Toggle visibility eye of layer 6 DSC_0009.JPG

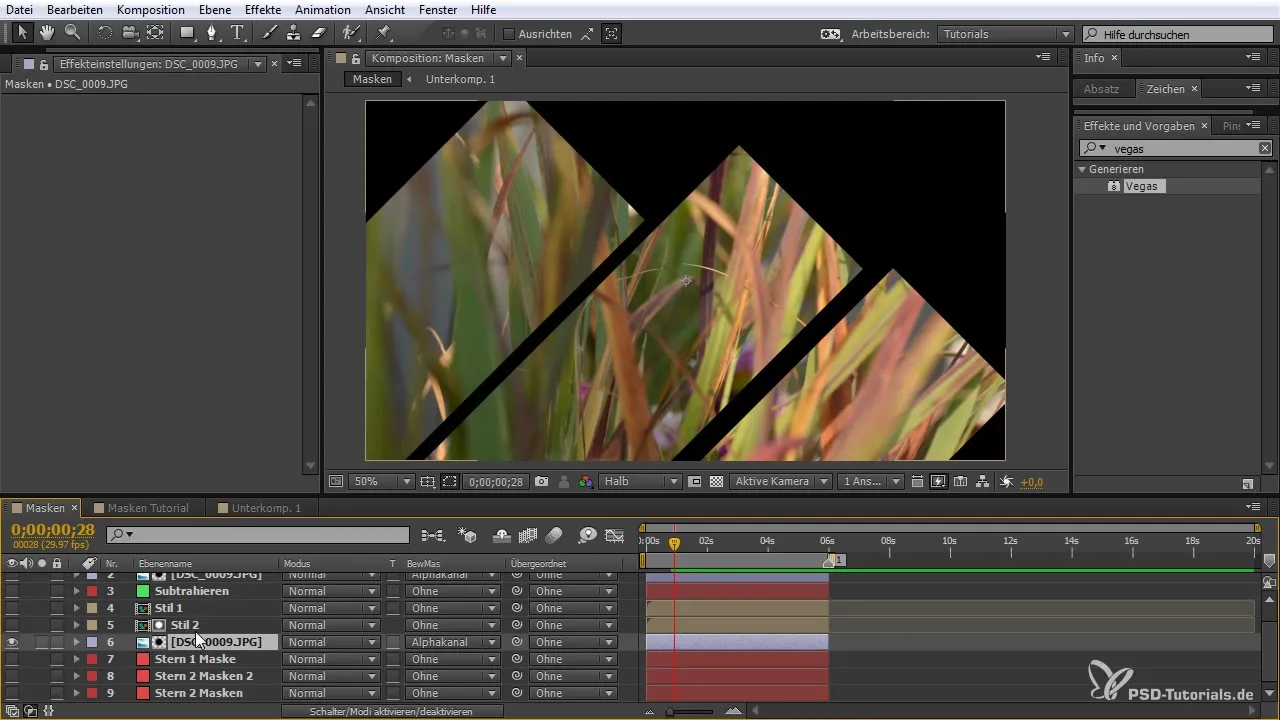[x=12, y=642]
